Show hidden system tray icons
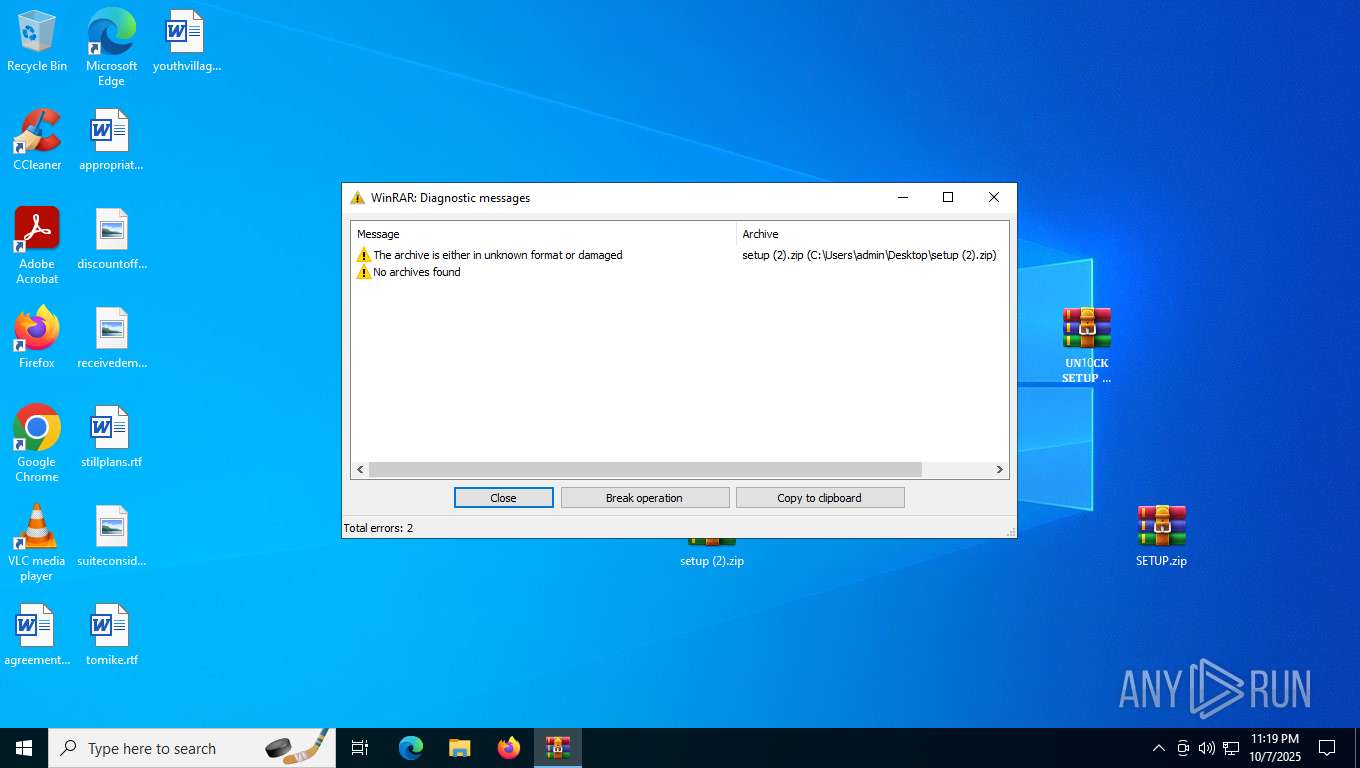Viewport: 1360px width, 768px height. coord(1159,748)
